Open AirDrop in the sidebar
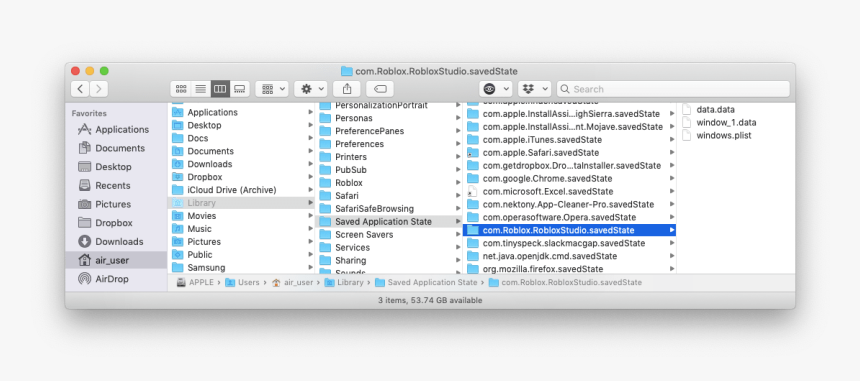Screen dimensions: 860x381 point(104,278)
